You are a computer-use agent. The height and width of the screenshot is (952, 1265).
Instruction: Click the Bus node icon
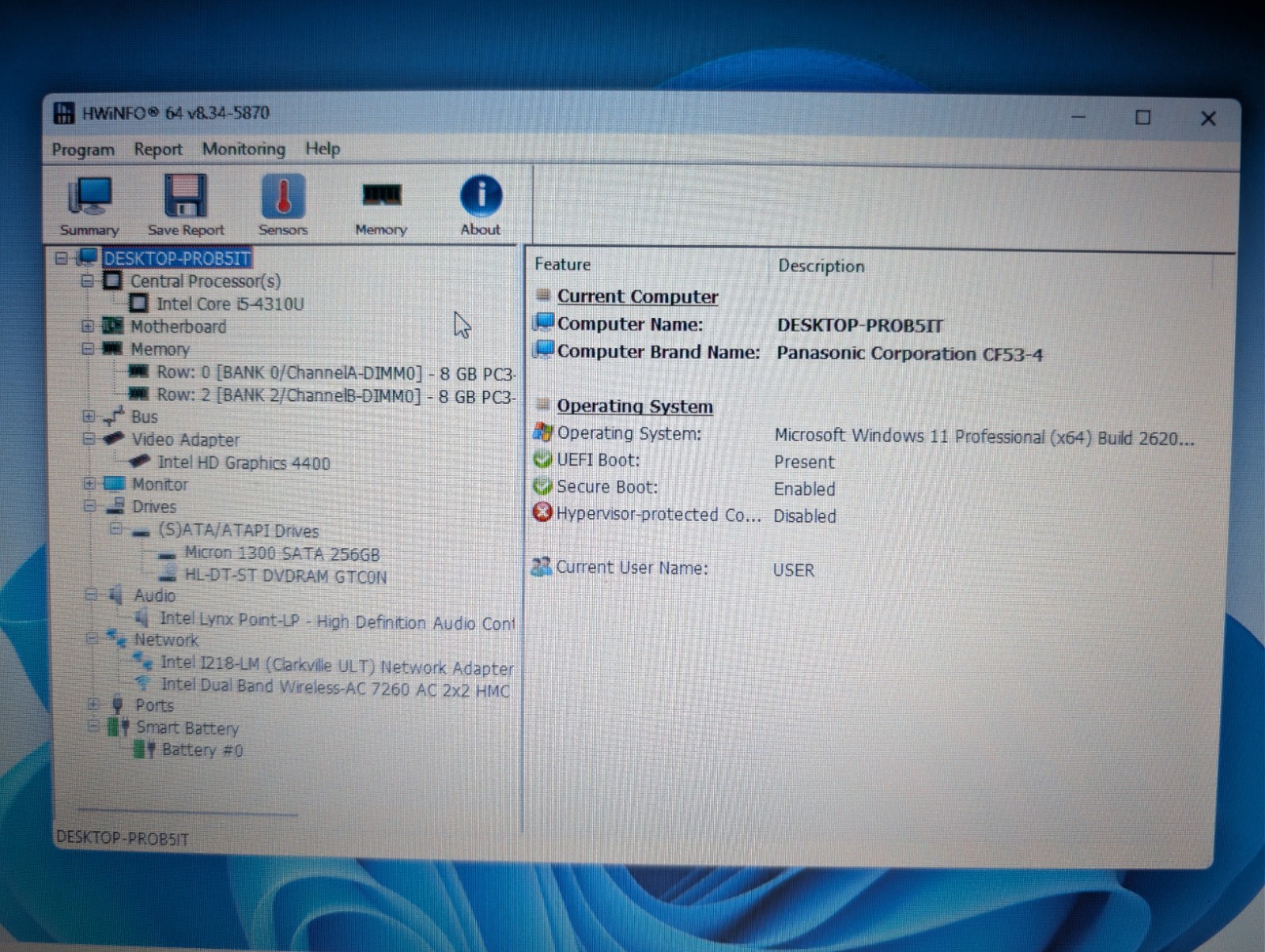[x=114, y=416]
